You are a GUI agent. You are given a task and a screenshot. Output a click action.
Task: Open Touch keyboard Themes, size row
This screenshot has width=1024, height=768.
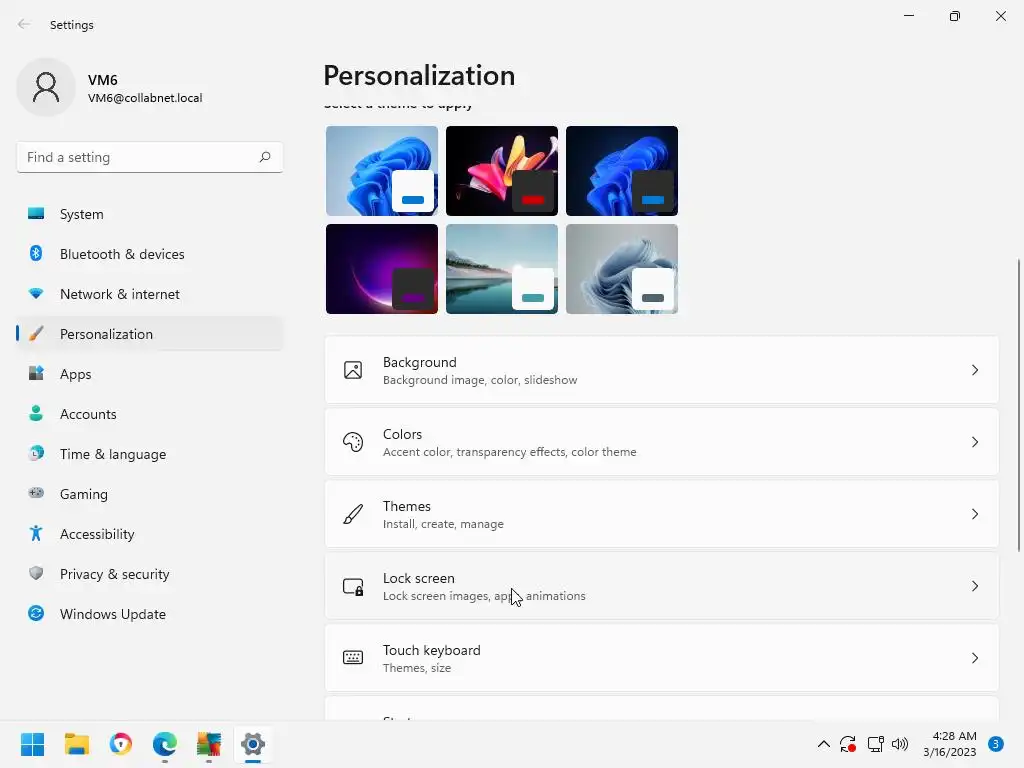coord(662,658)
